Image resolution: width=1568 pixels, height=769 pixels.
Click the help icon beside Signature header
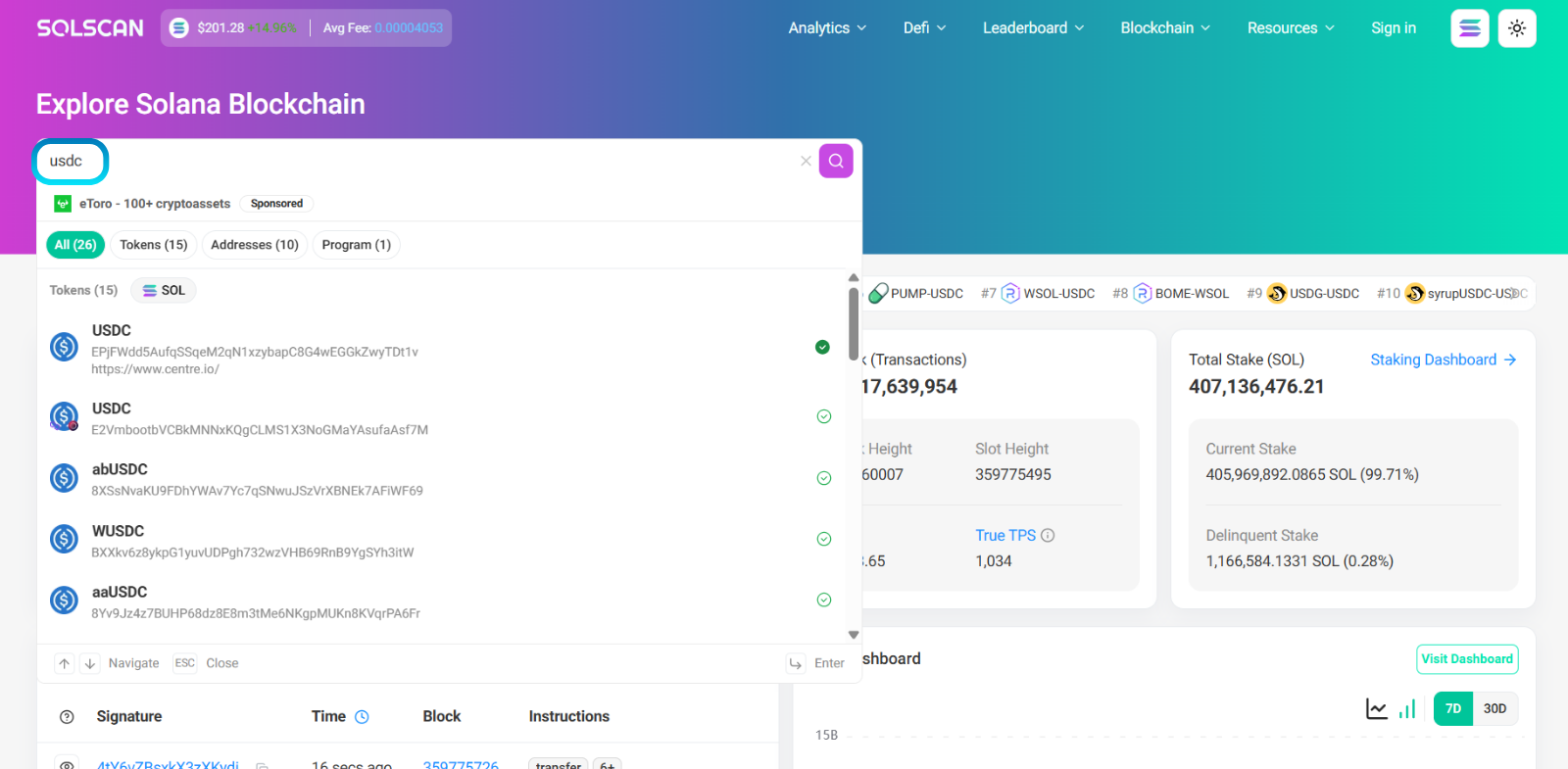67,717
